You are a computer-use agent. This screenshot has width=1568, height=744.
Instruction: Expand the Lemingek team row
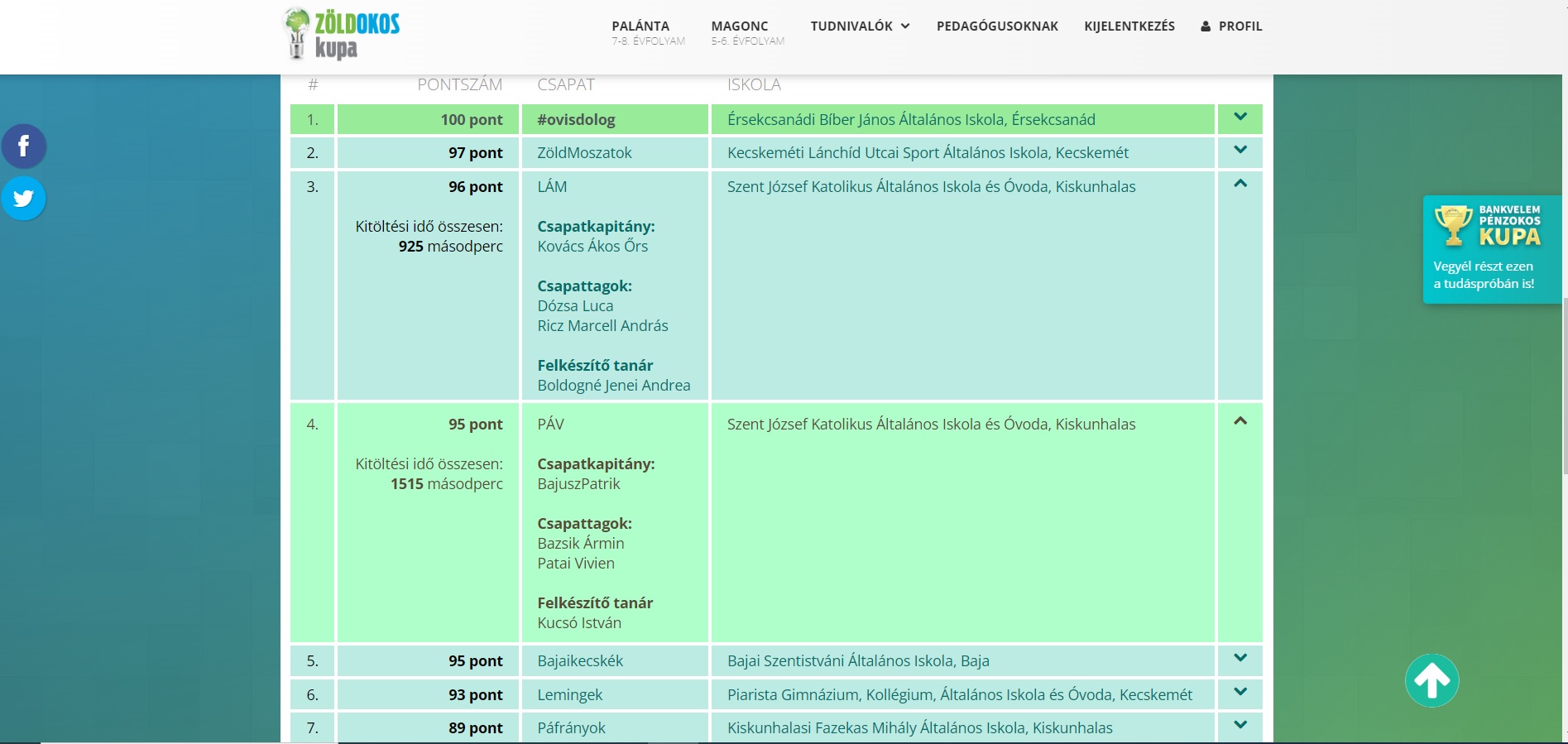point(1240,693)
